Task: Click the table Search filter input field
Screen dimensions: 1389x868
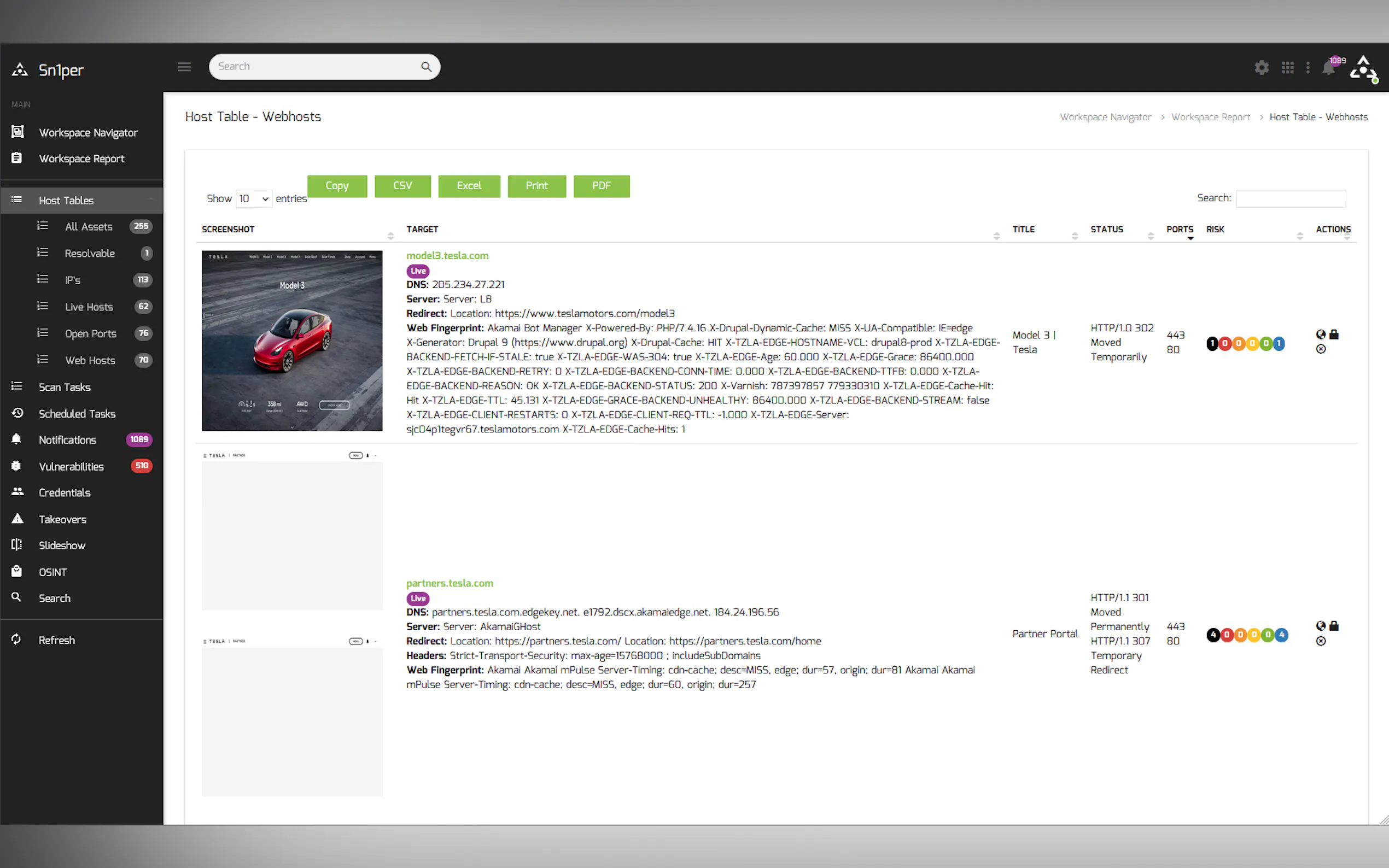Action: point(1290,198)
